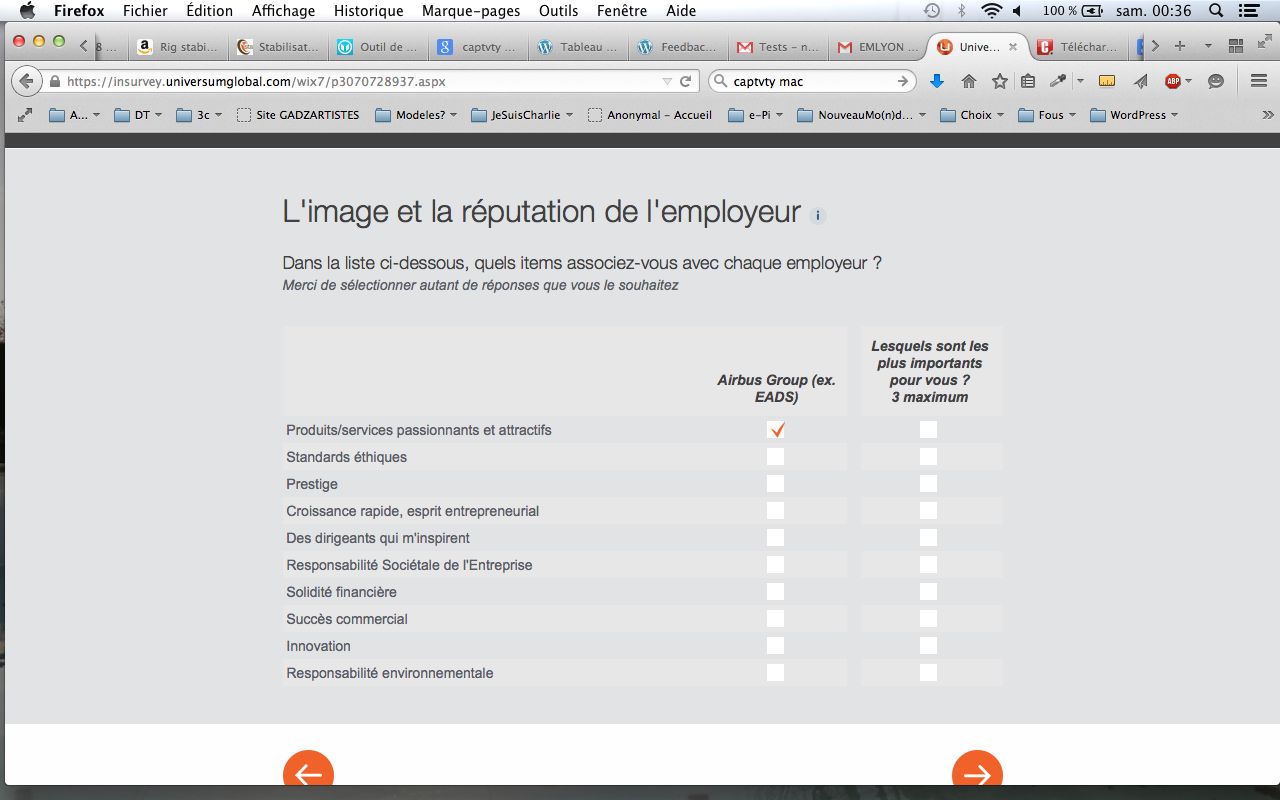
Task: Open the Downloads arrow icon
Action: coord(937,81)
